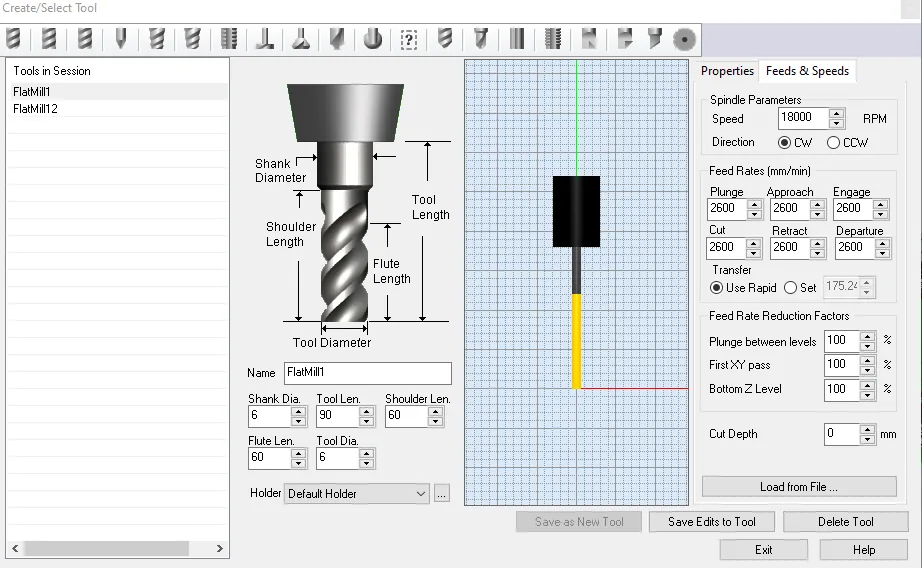Select the Vee Mill tool icon
Screen dimensions: 922x568
(121, 39)
